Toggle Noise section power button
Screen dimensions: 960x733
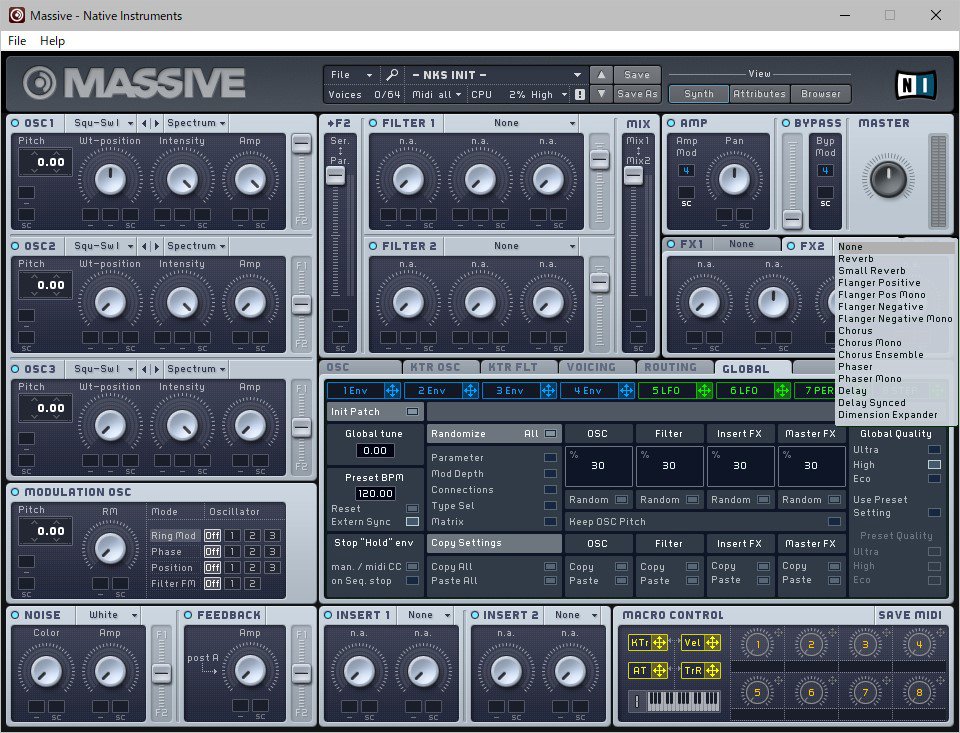[x=15, y=615]
